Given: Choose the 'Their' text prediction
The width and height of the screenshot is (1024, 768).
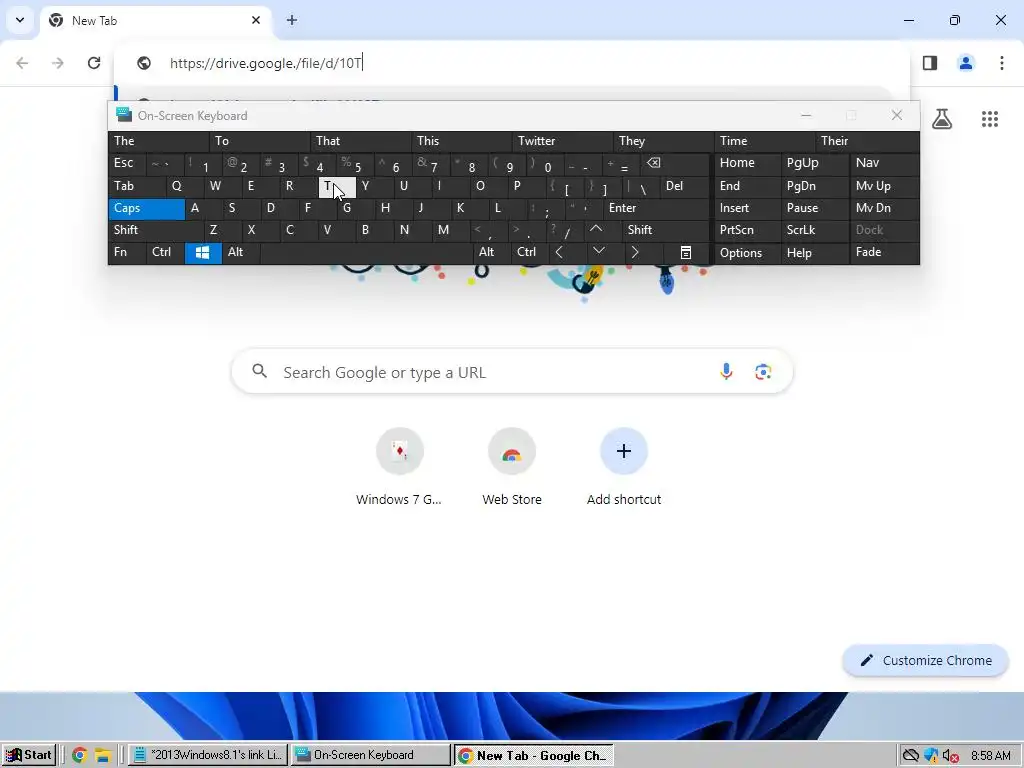Looking at the screenshot, I should tap(867, 141).
